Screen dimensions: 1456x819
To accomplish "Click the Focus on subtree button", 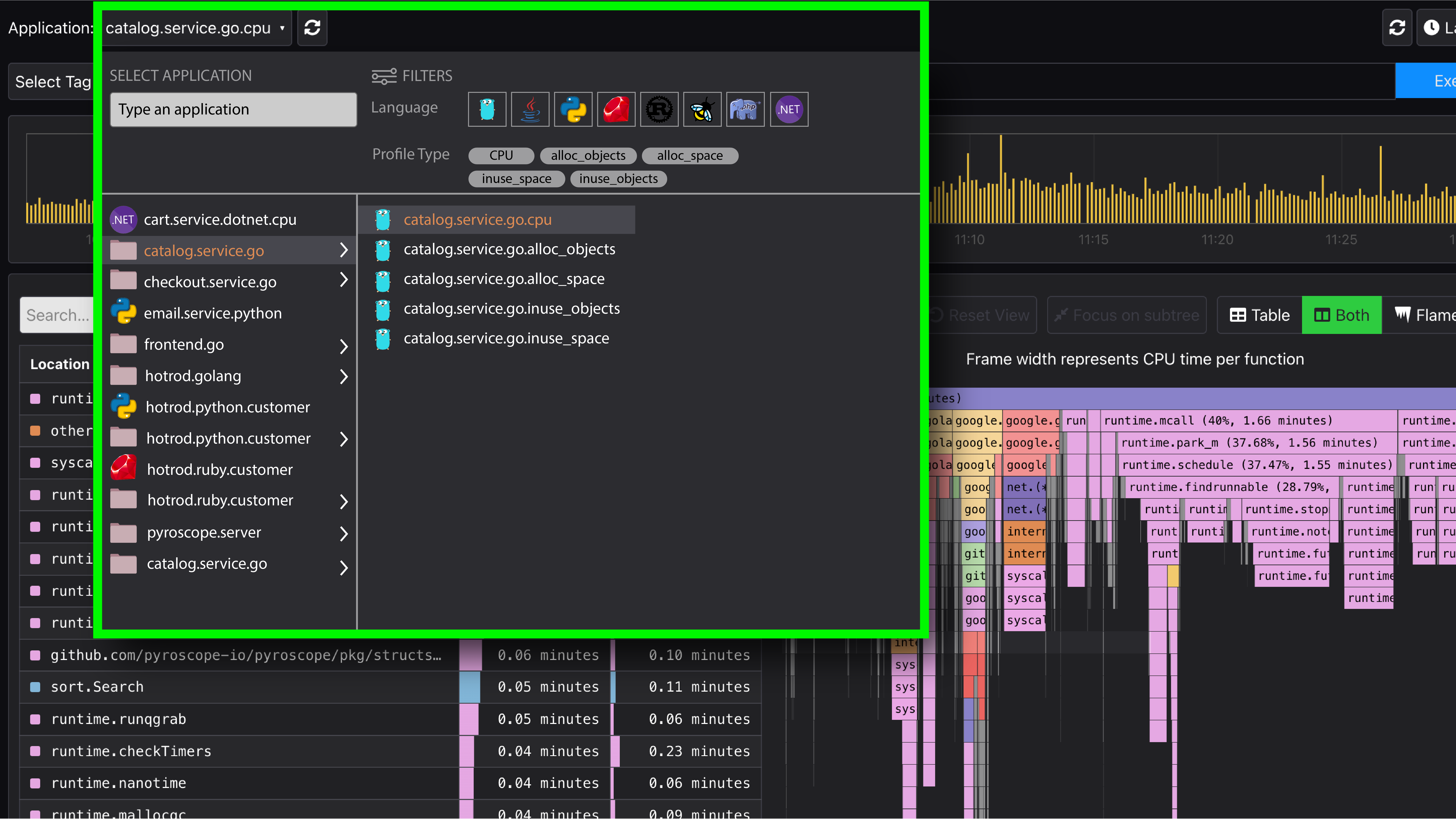I will (1126, 315).
